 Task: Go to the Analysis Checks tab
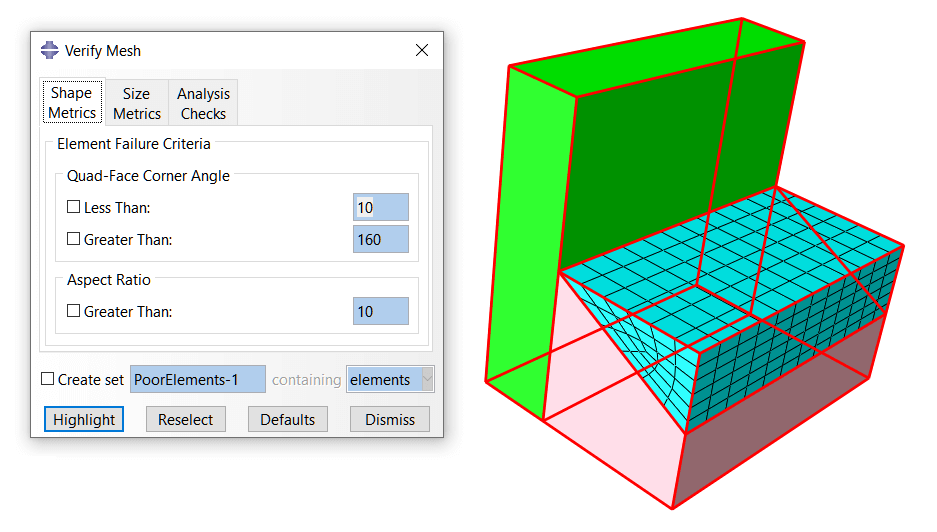(203, 103)
